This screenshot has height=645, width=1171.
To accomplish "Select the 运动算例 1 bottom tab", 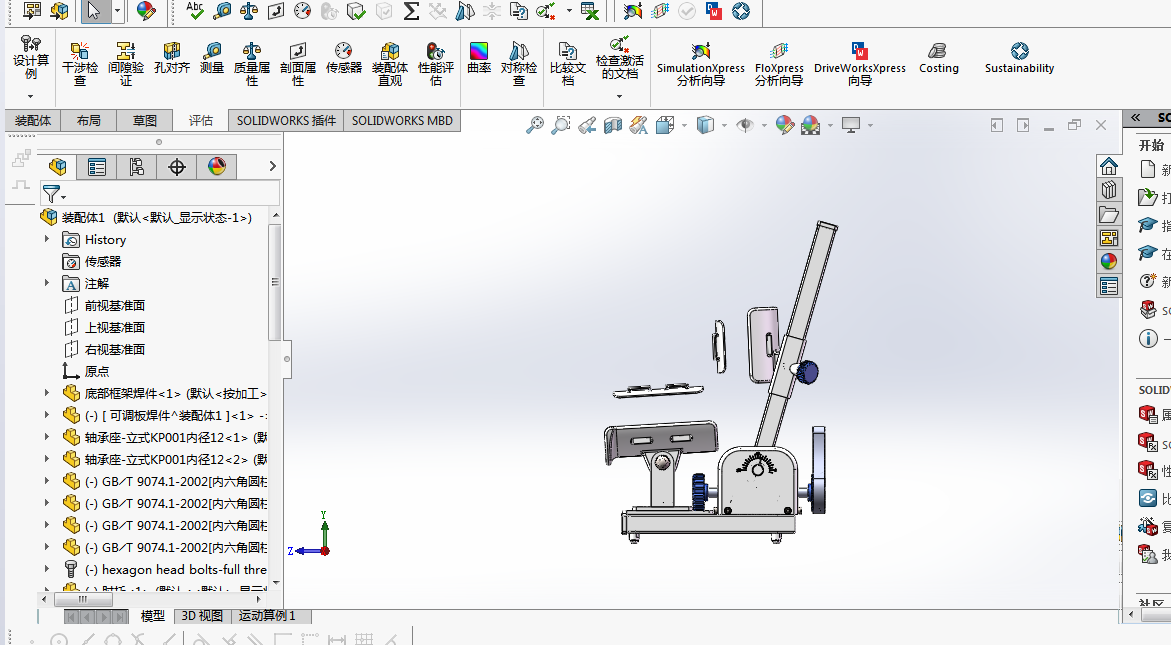I will coord(267,616).
